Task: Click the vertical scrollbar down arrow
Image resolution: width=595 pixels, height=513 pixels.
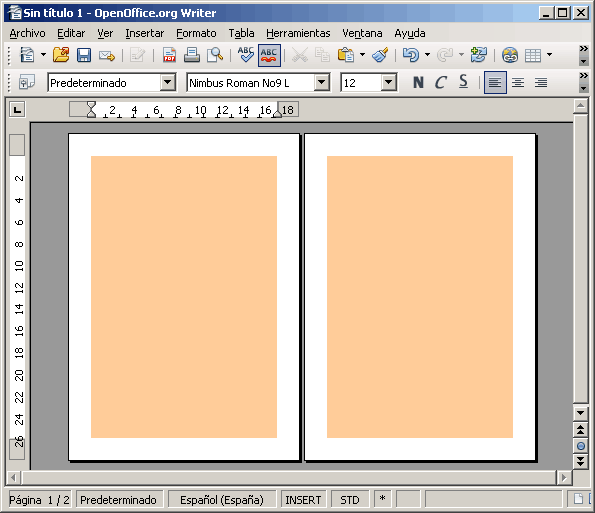Action: coord(581,413)
